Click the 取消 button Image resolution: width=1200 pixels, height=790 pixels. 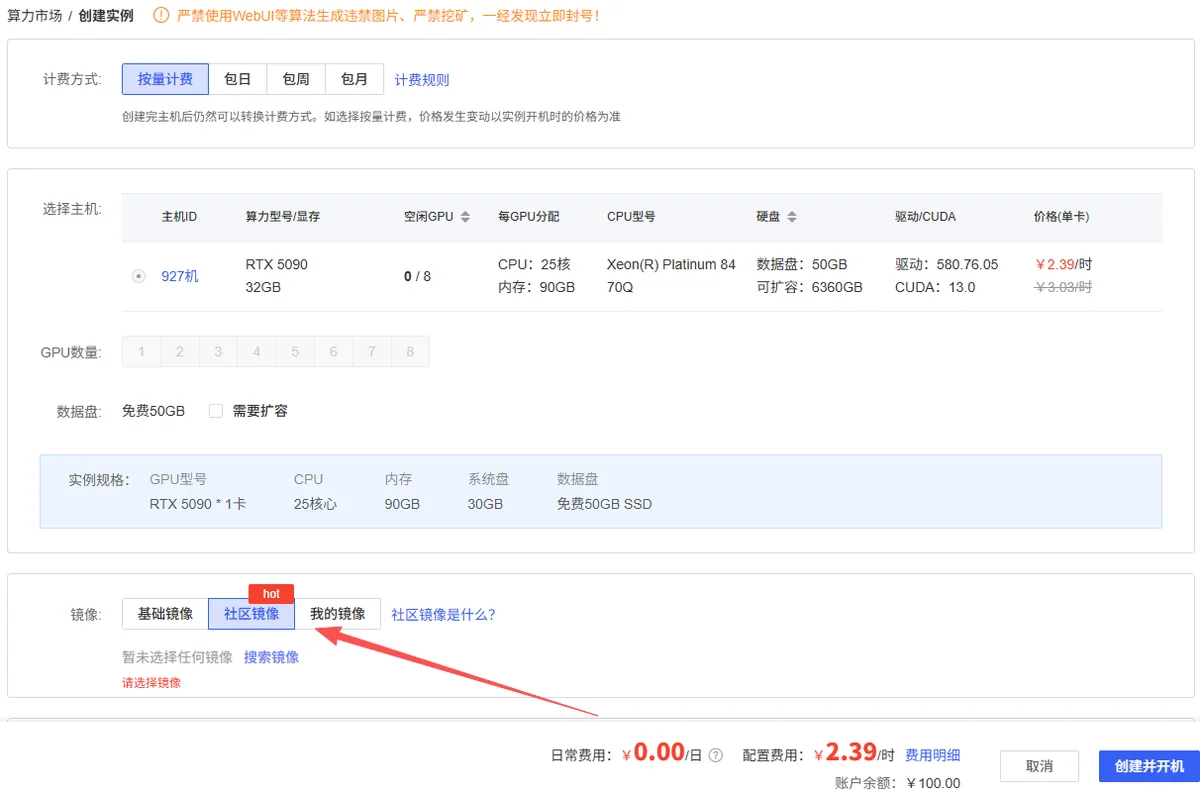pyautogui.click(x=1039, y=766)
